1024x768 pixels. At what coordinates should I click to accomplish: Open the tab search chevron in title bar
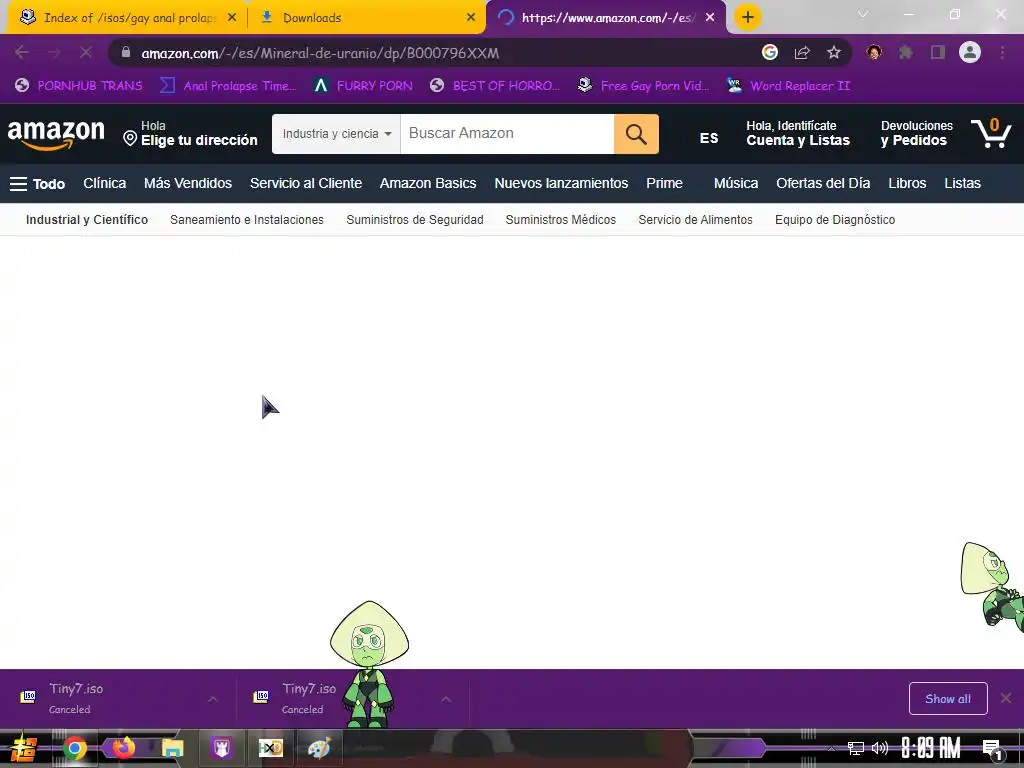pos(863,14)
